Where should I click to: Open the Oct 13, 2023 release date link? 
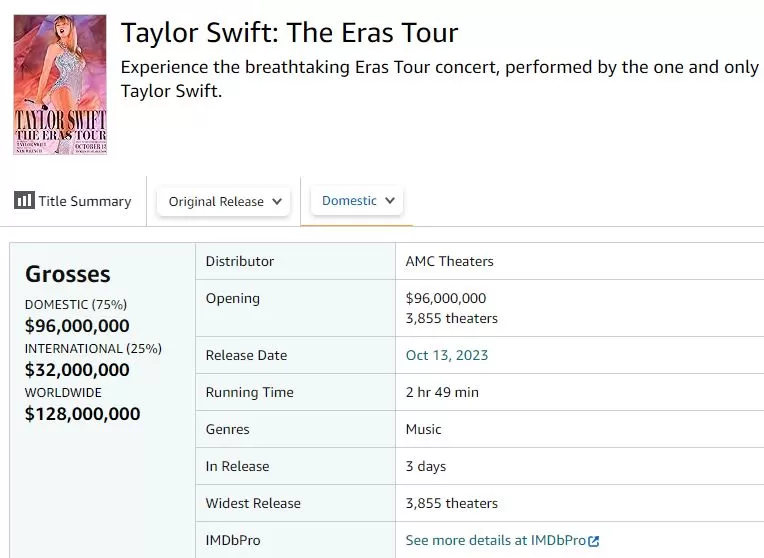point(447,355)
